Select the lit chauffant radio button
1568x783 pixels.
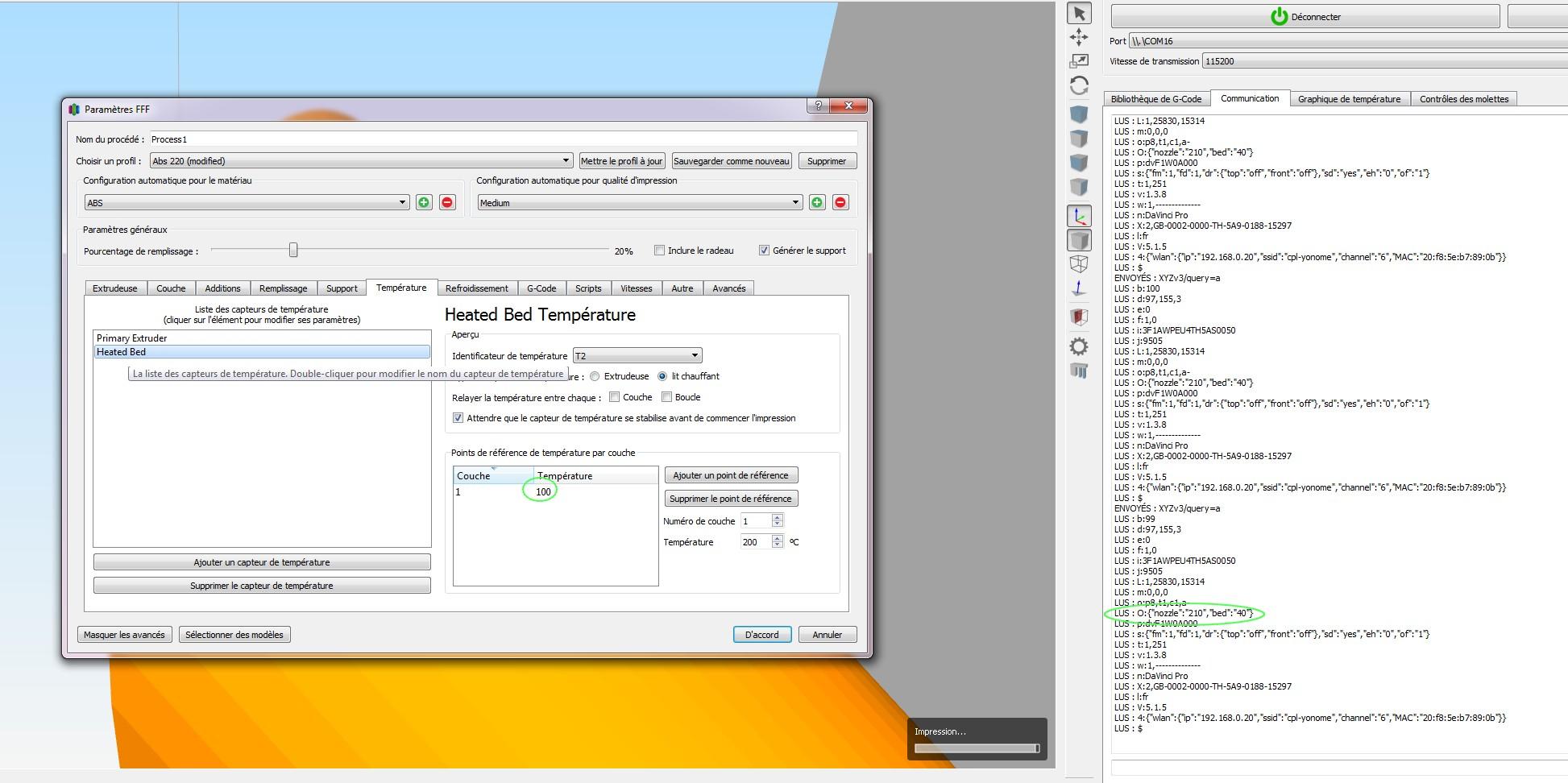pyautogui.click(x=662, y=376)
